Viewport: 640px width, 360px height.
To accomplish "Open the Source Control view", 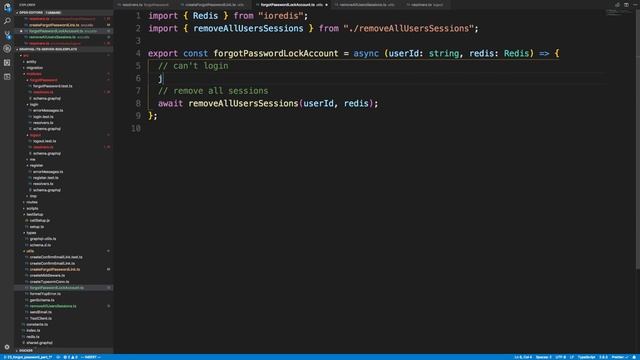I will (7, 35).
